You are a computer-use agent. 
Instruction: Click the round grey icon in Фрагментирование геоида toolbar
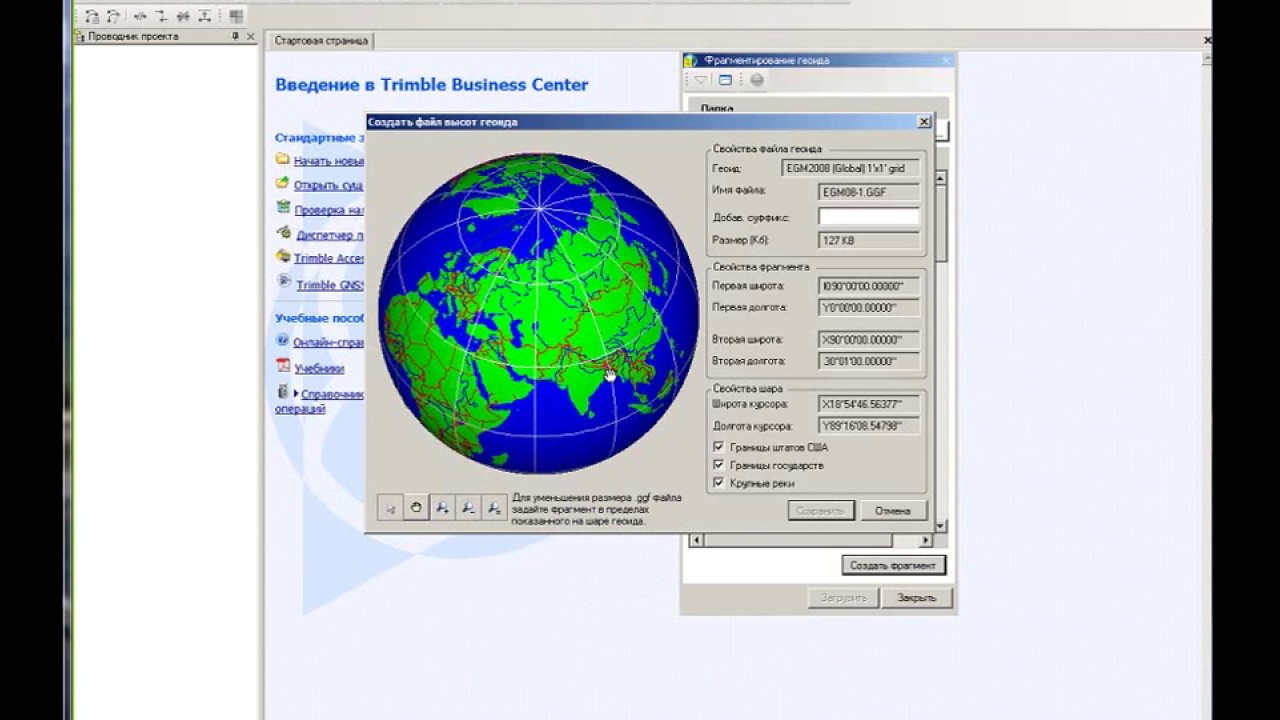[x=757, y=80]
